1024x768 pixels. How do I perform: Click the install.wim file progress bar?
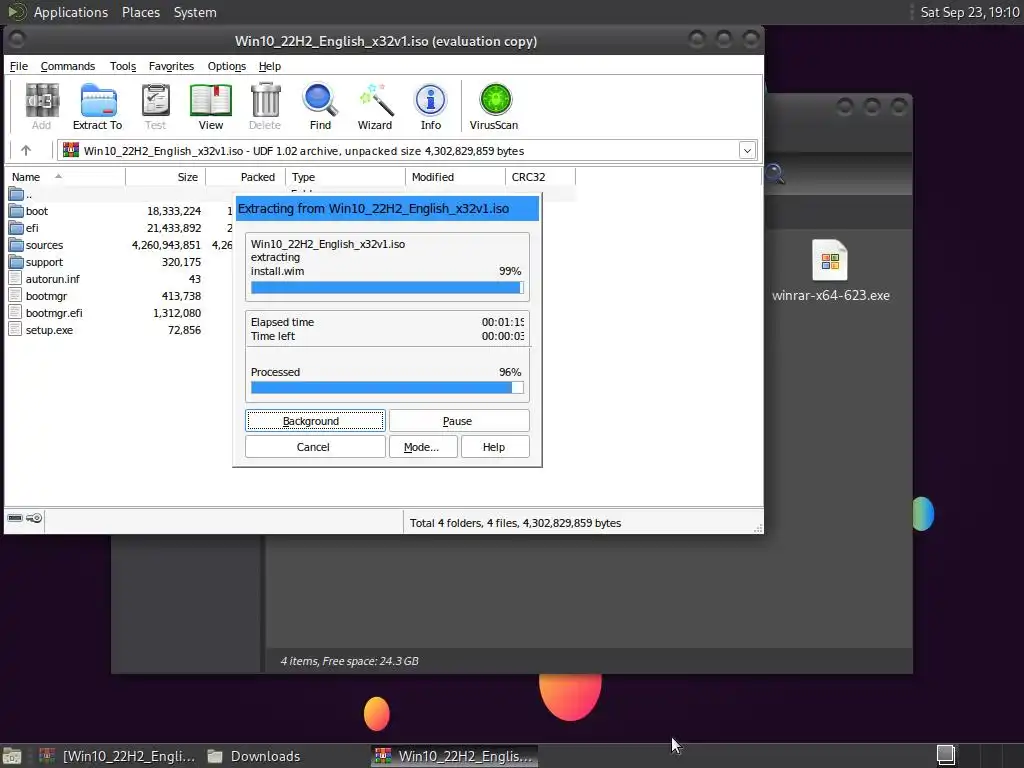click(387, 287)
